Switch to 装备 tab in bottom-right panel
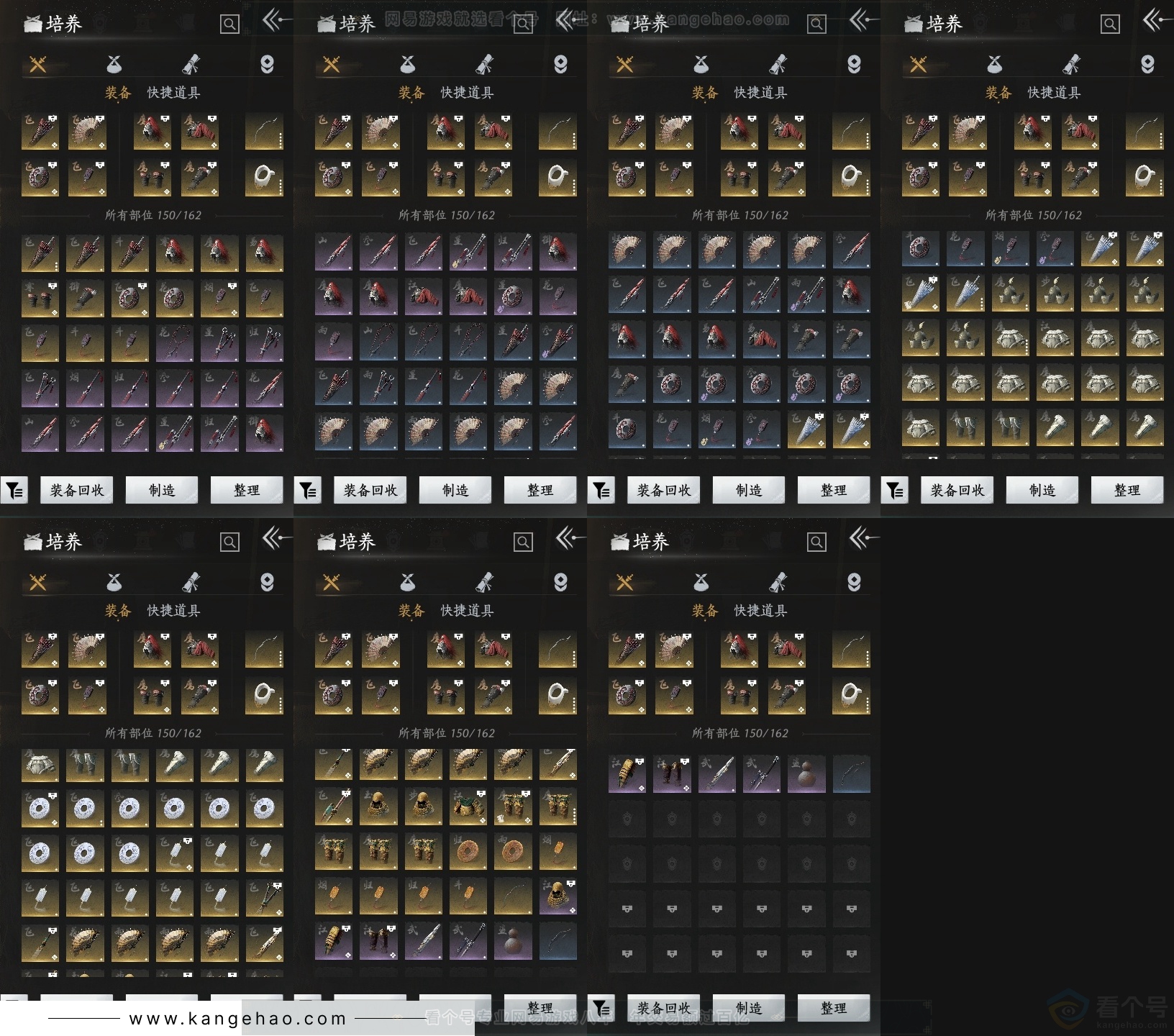Image resolution: width=1174 pixels, height=1036 pixels. [x=705, y=611]
